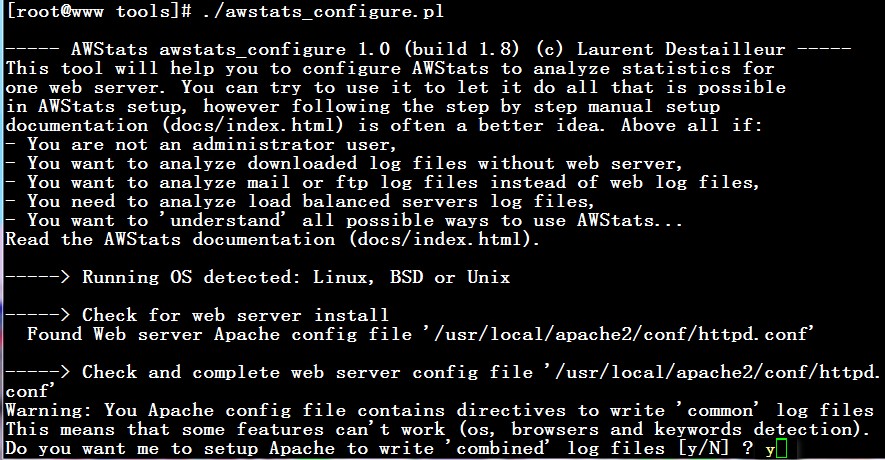Click the 'load balanced servers log files' line
This screenshot has height=460, width=885.
300,202
